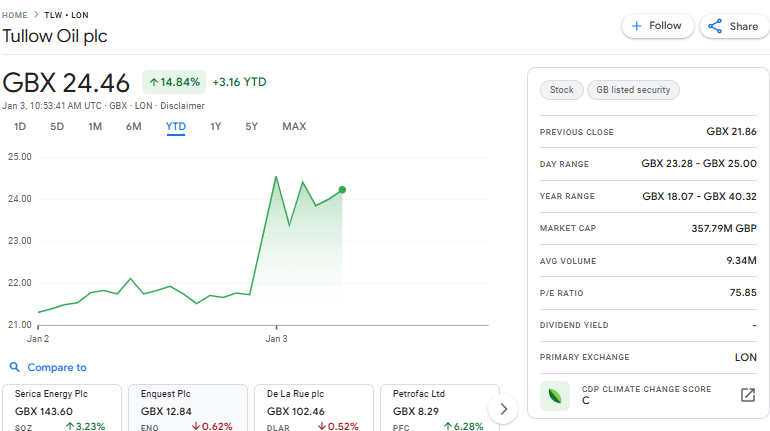Click the GBX 12.84 Enquest price
Image resolution: width=770 pixels, height=431 pixels.
pyautogui.click(x=166, y=411)
